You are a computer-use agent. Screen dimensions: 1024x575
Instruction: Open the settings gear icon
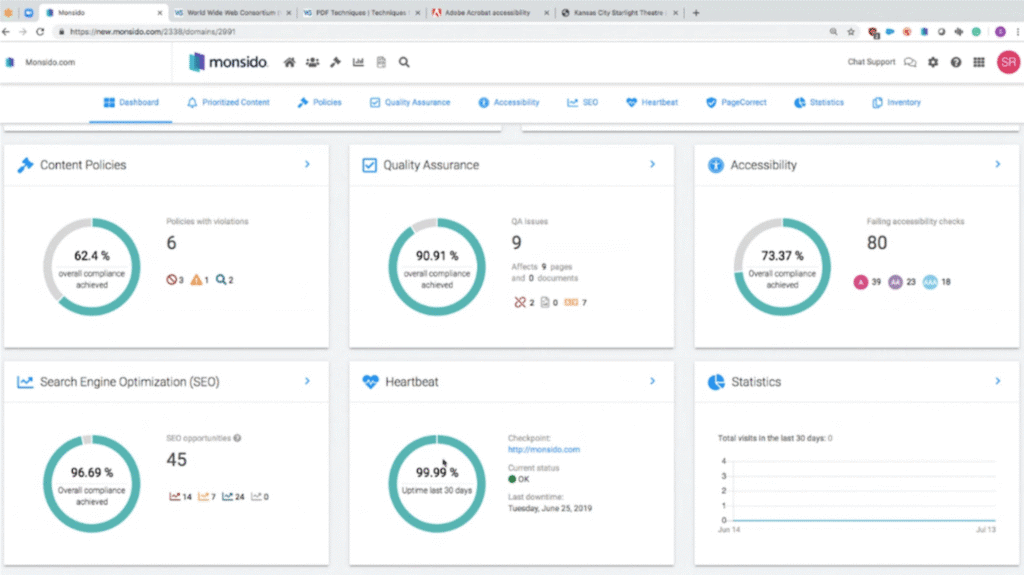point(933,62)
